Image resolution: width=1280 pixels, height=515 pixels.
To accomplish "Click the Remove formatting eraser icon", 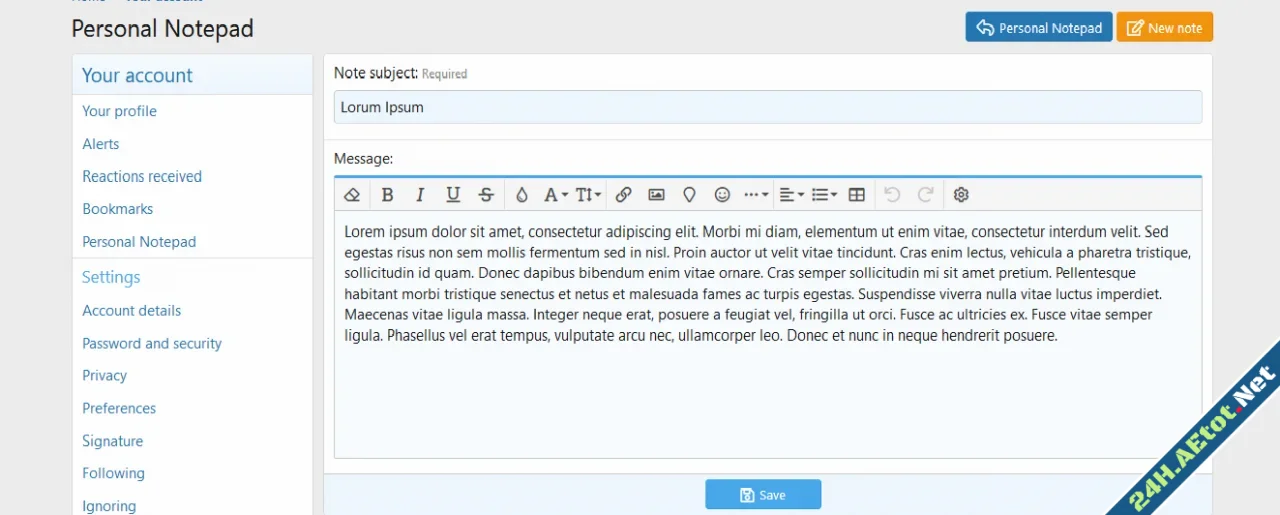I will click(x=352, y=195).
